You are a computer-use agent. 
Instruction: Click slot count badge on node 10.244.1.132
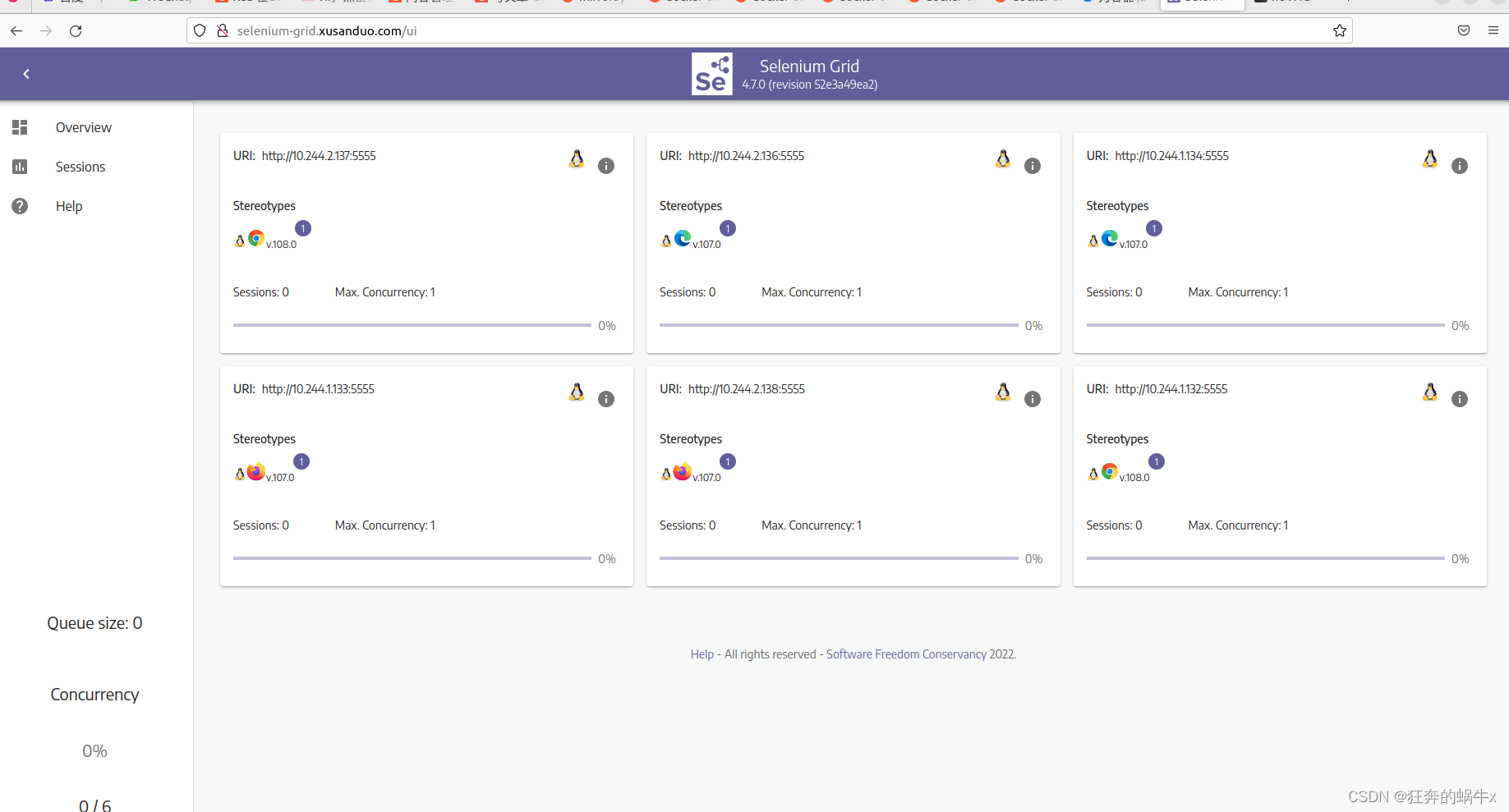pos(1157,461)
